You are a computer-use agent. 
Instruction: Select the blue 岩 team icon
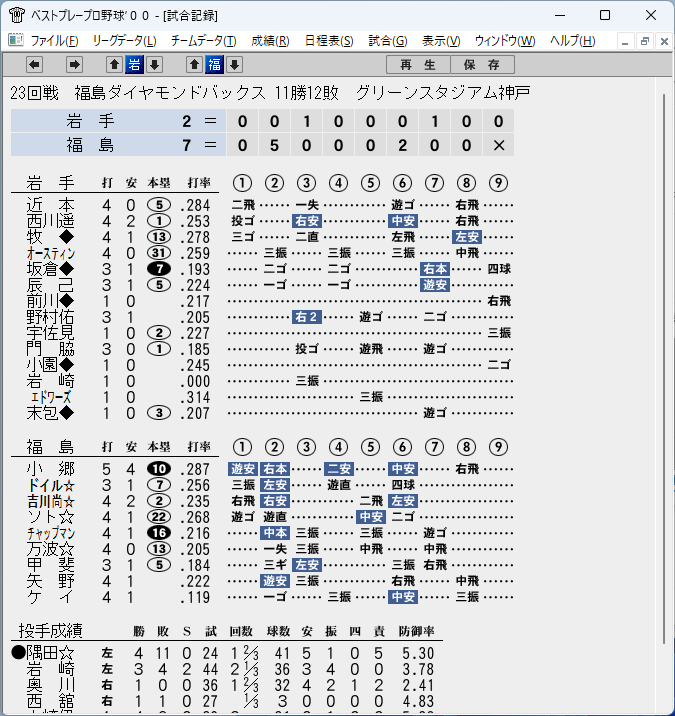(x=134, y=65)
